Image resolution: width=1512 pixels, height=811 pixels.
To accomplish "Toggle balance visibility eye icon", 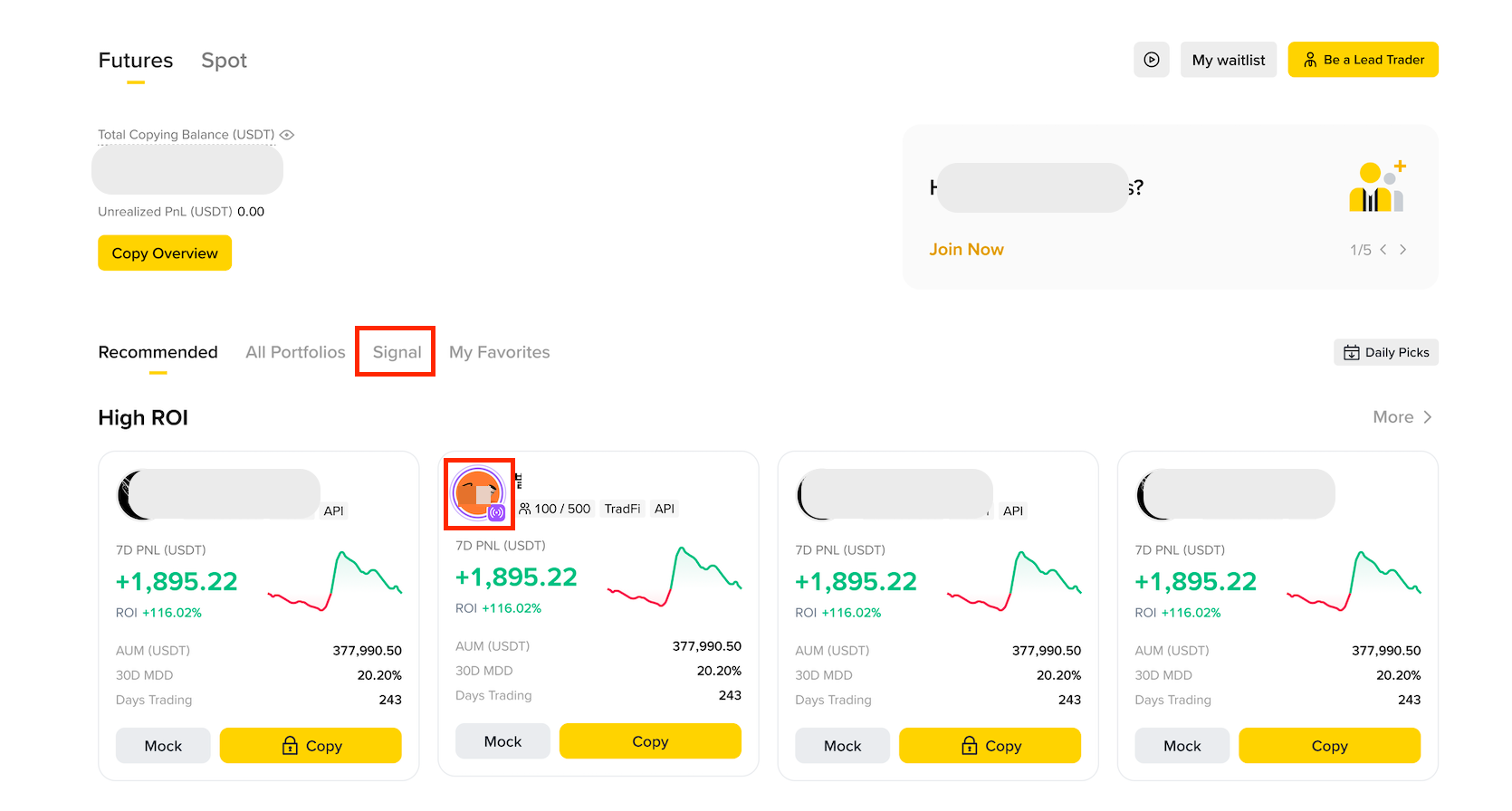I will pos(287,135).
